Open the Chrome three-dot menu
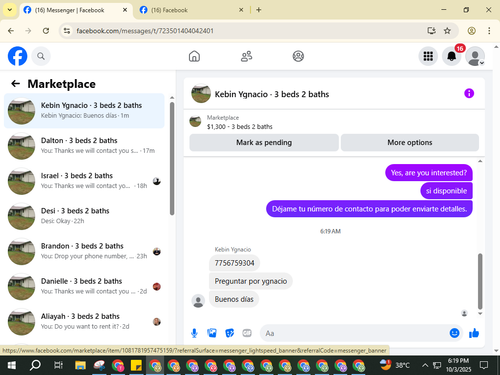This screenshot has width=500, height=375. 489,31
